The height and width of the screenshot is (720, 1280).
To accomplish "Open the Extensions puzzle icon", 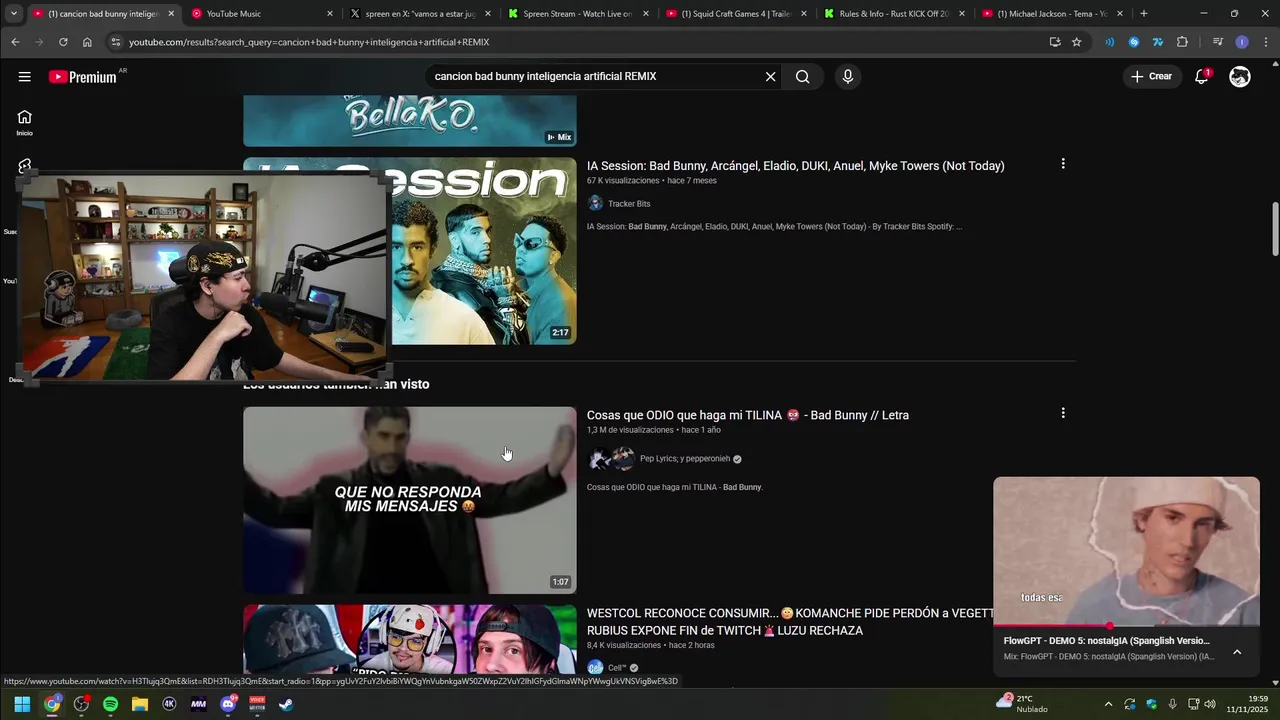I will coord(1182,42).
